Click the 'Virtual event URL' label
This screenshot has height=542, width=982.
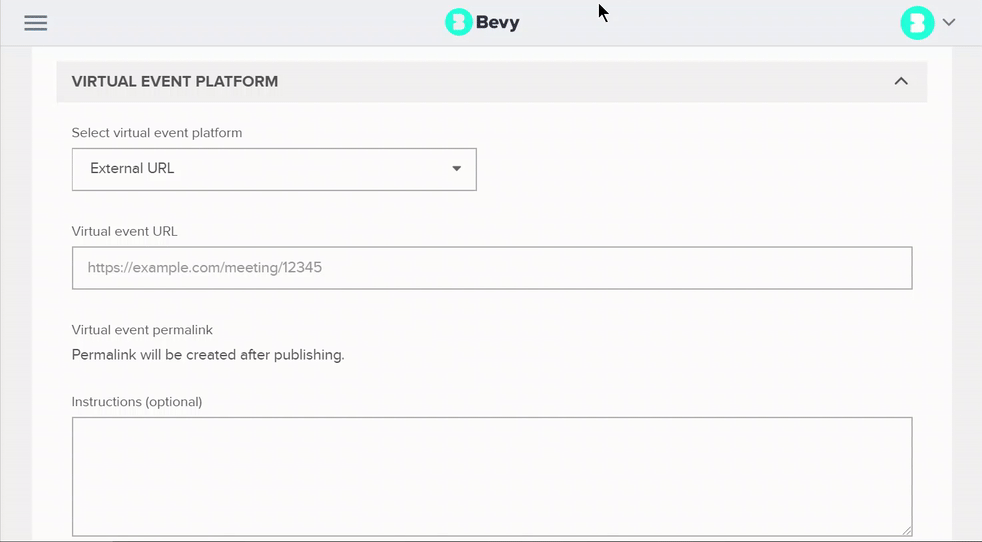124,231
